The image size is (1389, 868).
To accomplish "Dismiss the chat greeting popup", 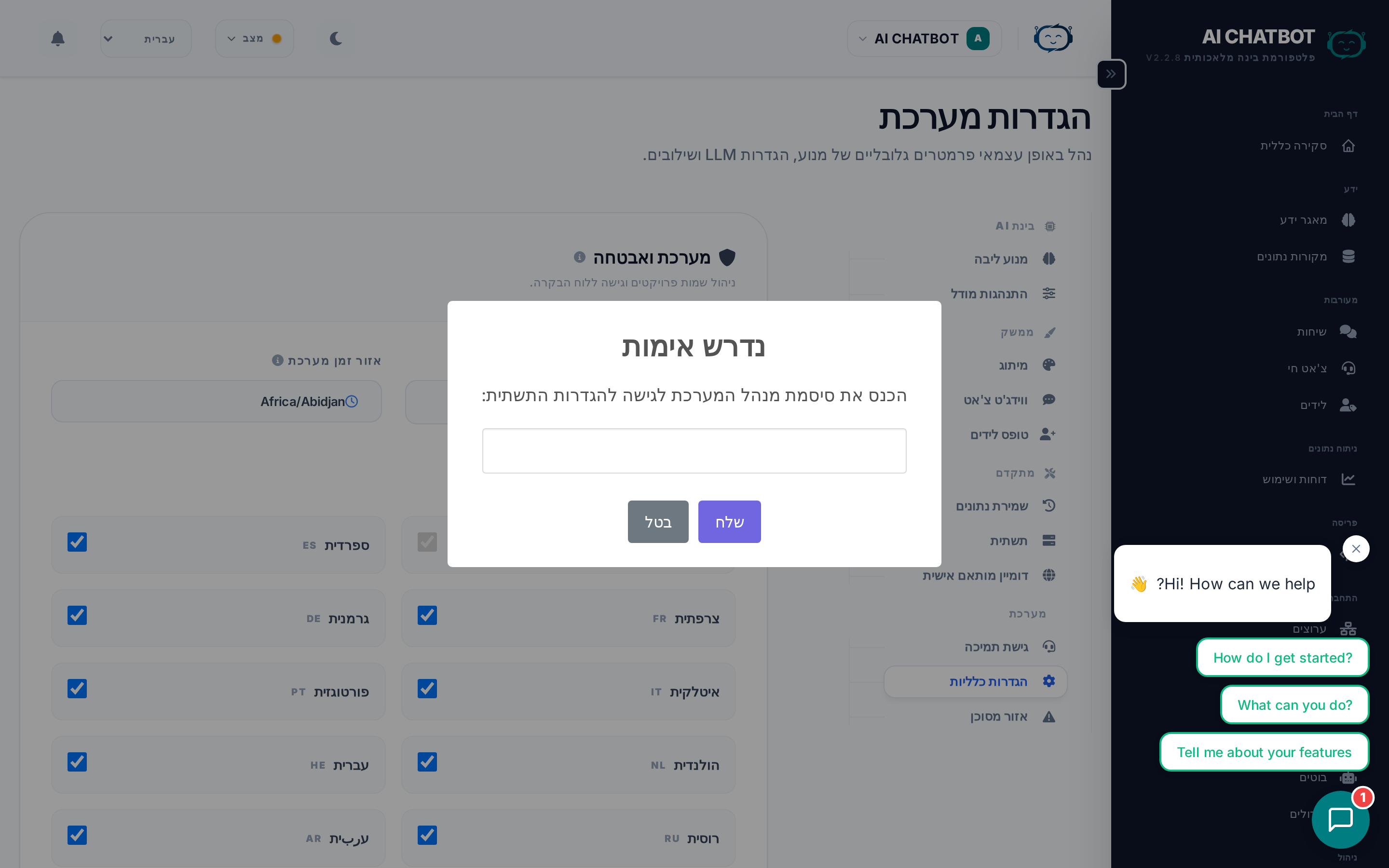I will coord(1356,549).
